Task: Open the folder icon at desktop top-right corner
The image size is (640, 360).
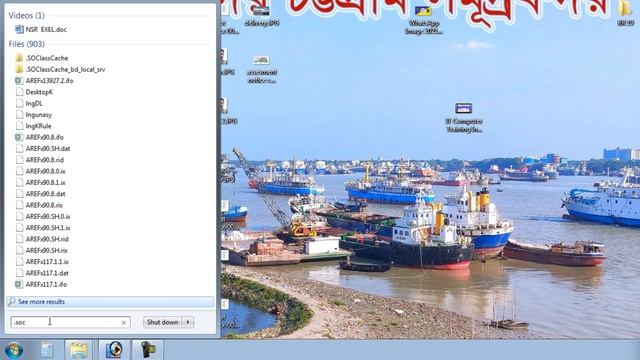Action: pos(625,12)
